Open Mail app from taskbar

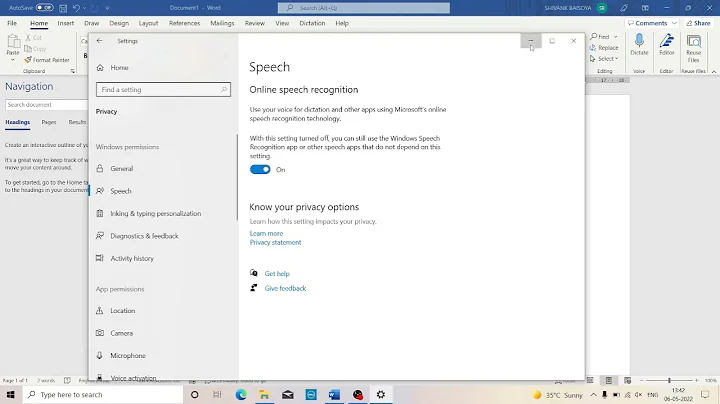(288, 394)
